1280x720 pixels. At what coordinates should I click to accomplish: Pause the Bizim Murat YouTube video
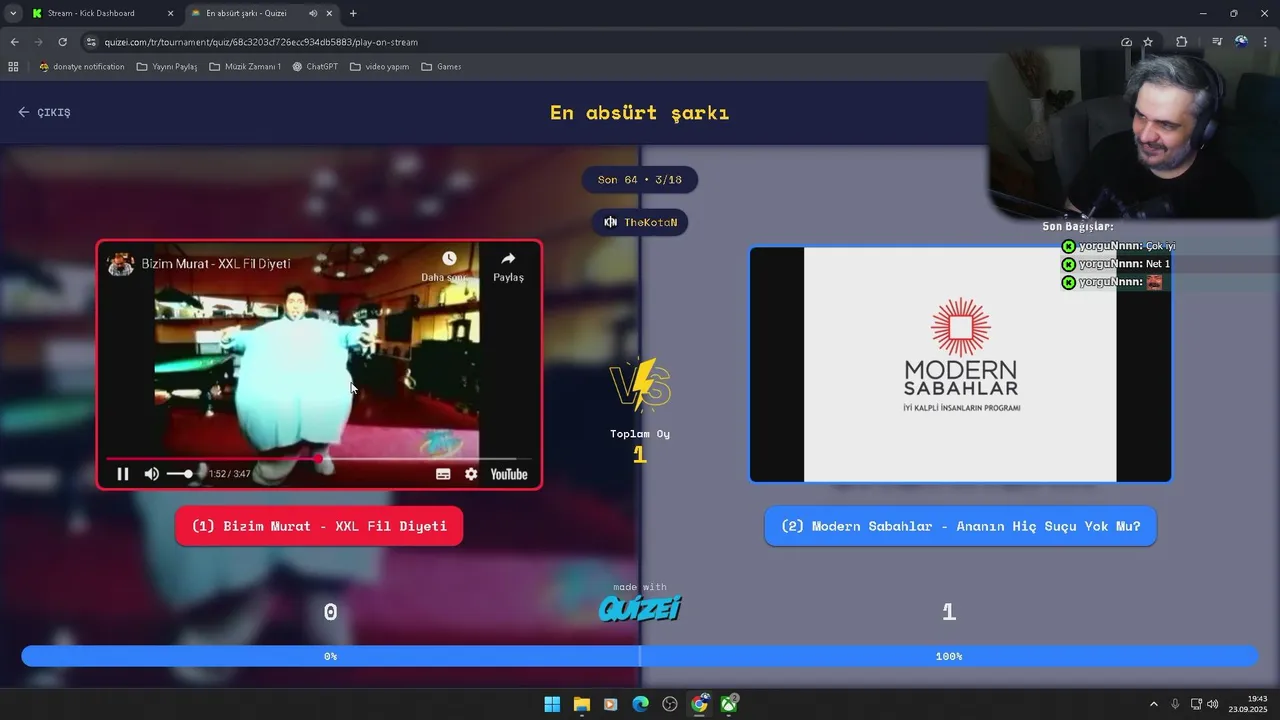[123, 474]
